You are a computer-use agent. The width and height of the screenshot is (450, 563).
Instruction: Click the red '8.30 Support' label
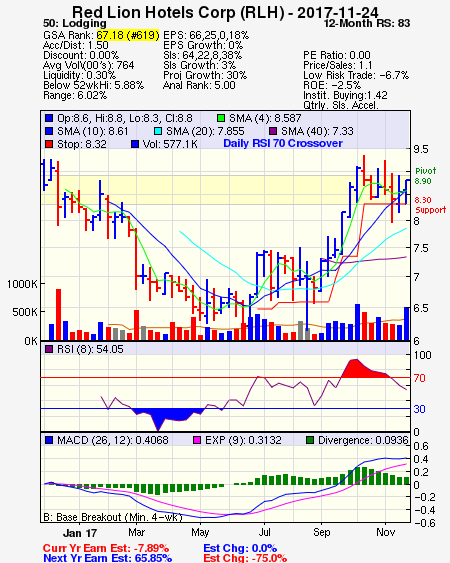coord(430,205)
